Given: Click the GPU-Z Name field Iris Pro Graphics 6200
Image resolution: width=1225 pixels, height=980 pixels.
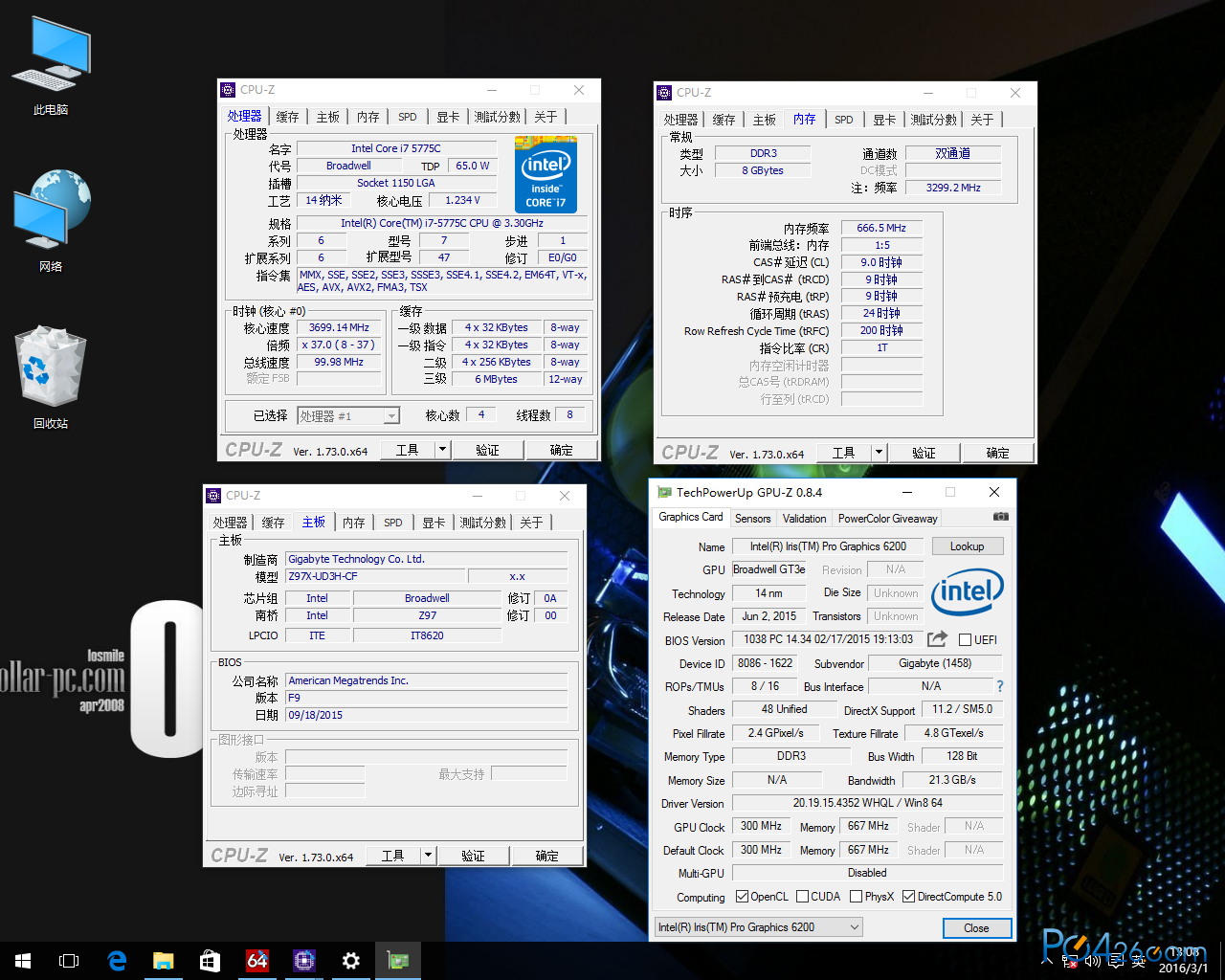Looking at the screenshot, I should 828,546.
